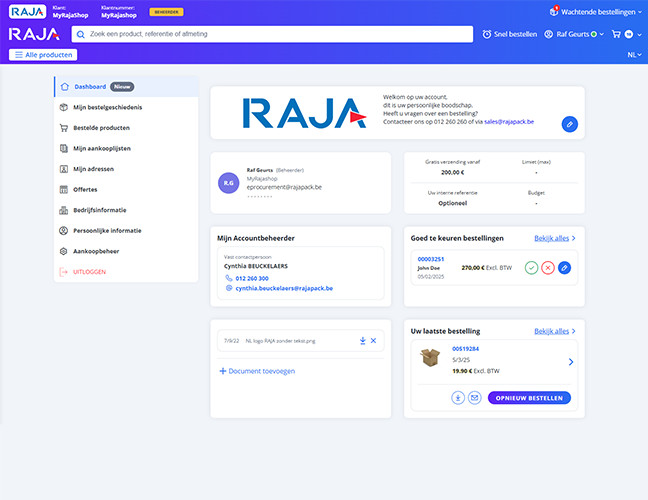Click the cardboard box order thumbnail
This screenshot has height=500, width=648.
(x=430, y=357)
